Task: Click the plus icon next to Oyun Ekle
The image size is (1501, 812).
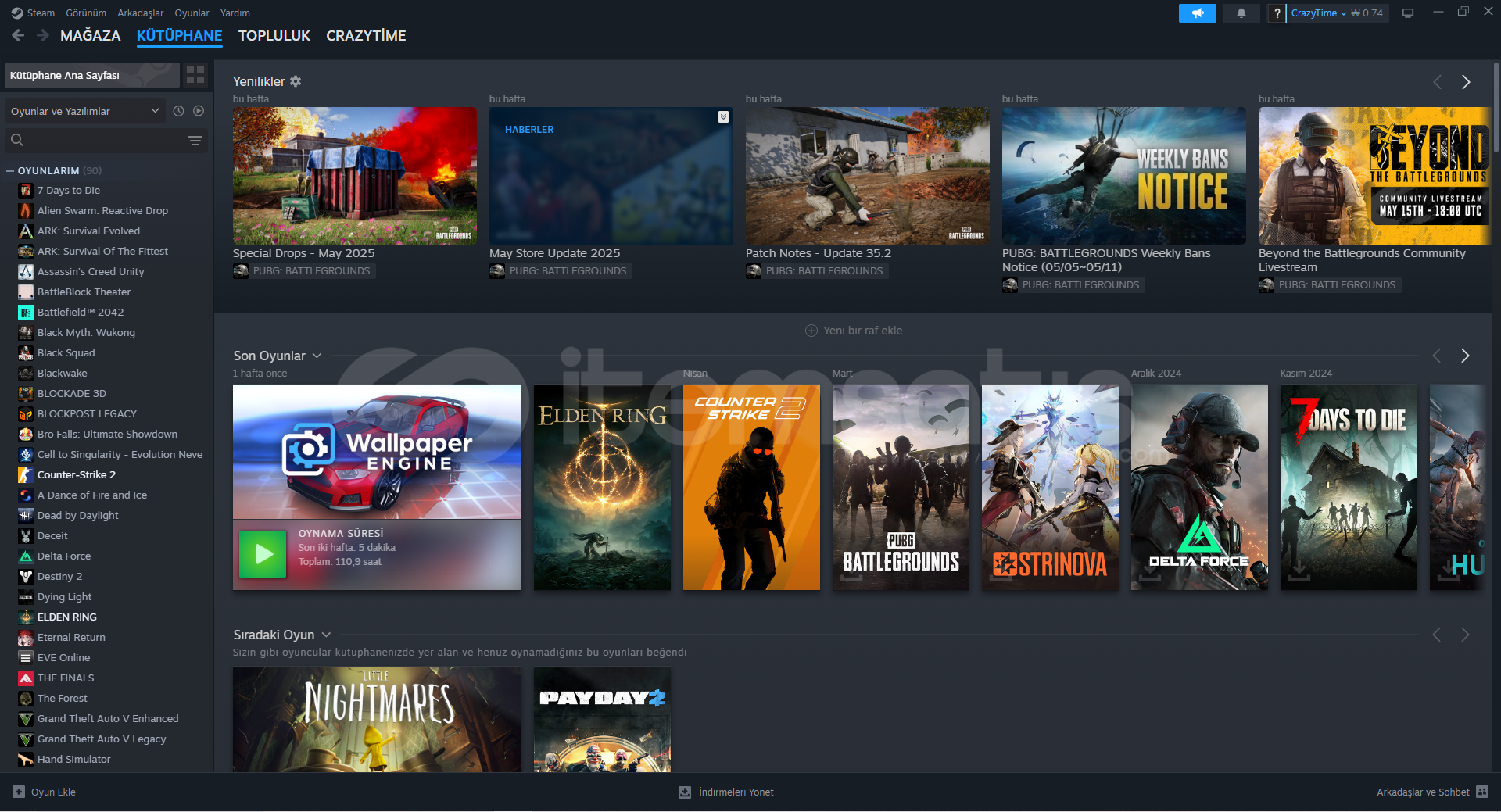Action: [x=19, y=792]
